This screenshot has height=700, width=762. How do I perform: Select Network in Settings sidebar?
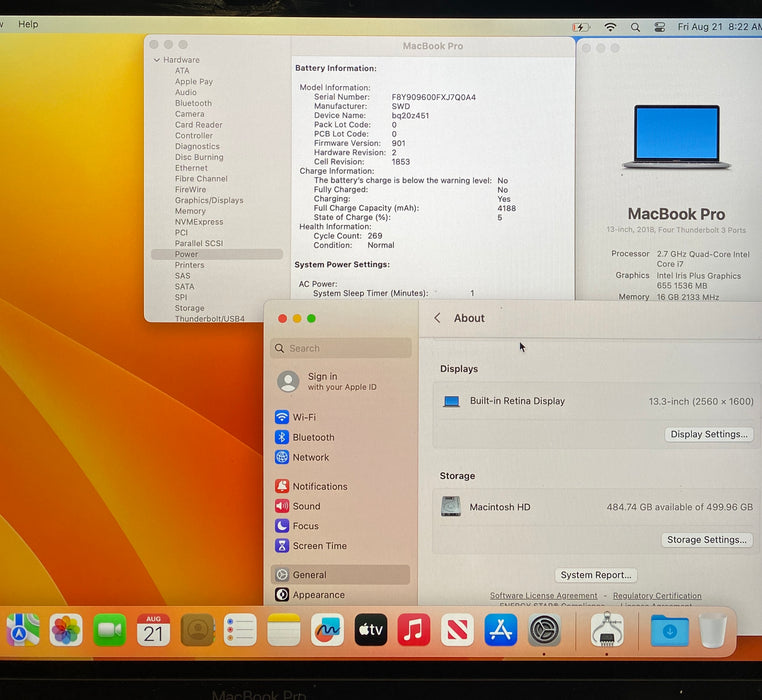[302, 457]
